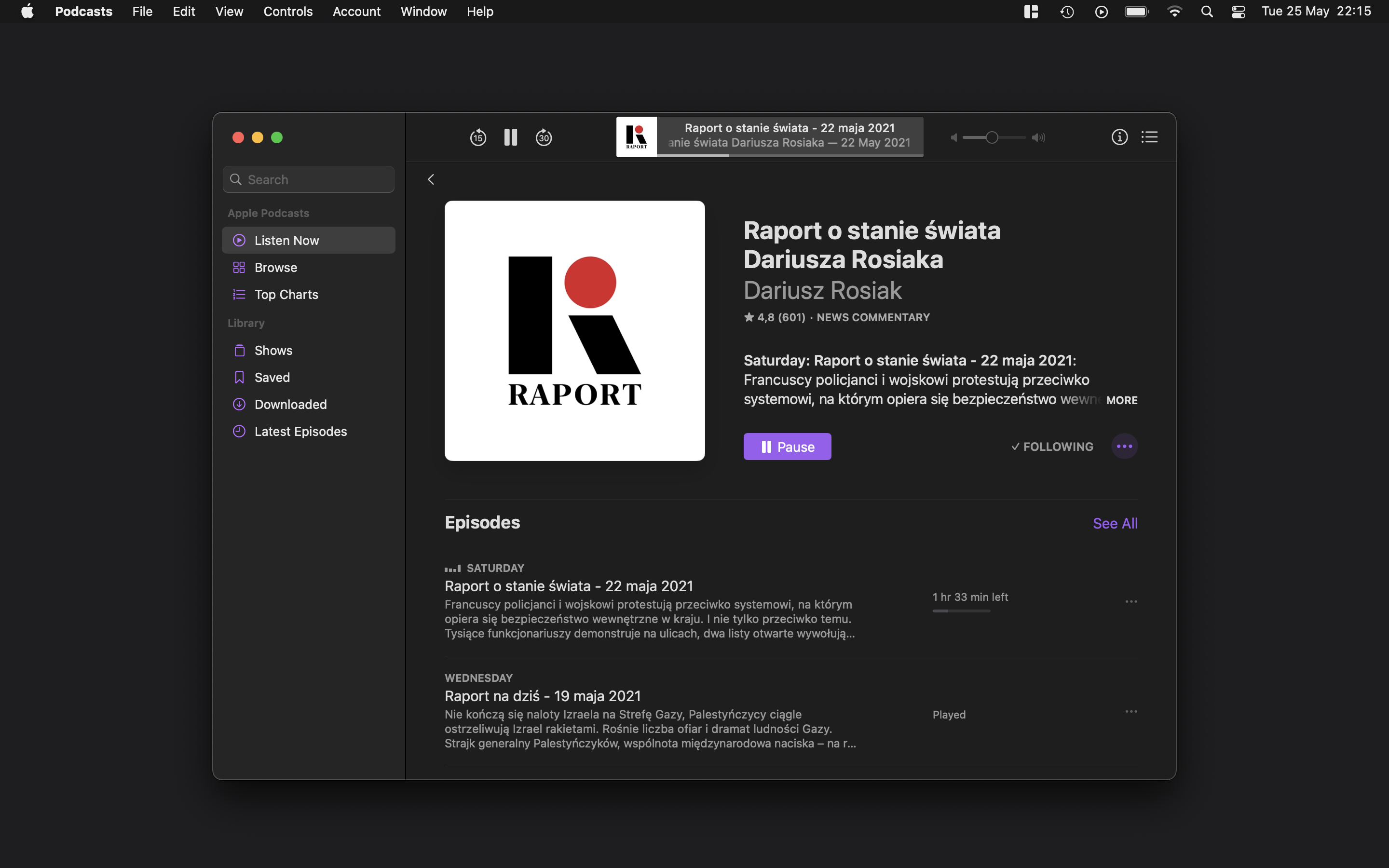Open Listen Now in the sidebar
The image size is (1389, 868).
308,240
